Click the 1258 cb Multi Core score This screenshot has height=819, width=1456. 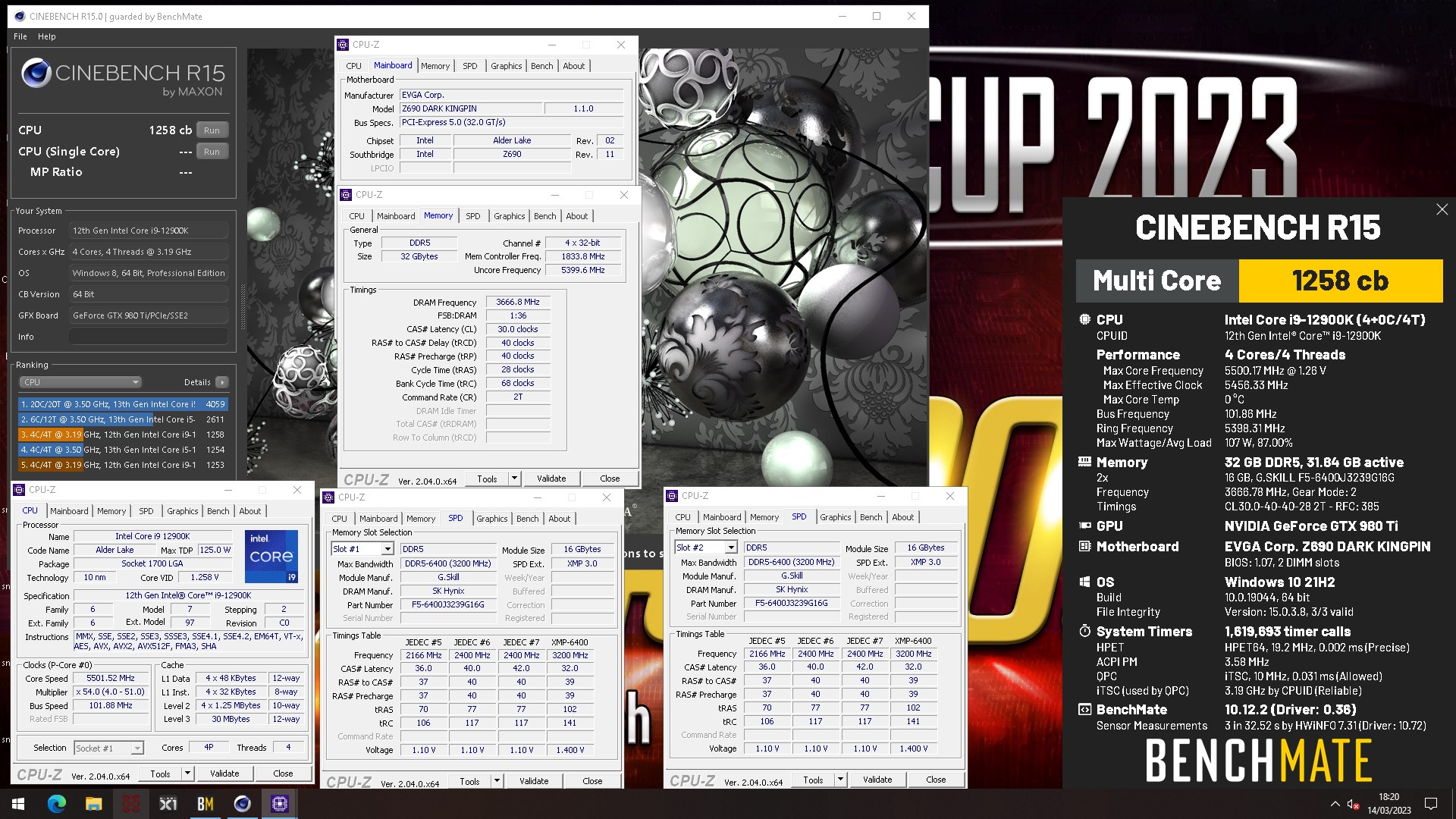(1340, 281)
